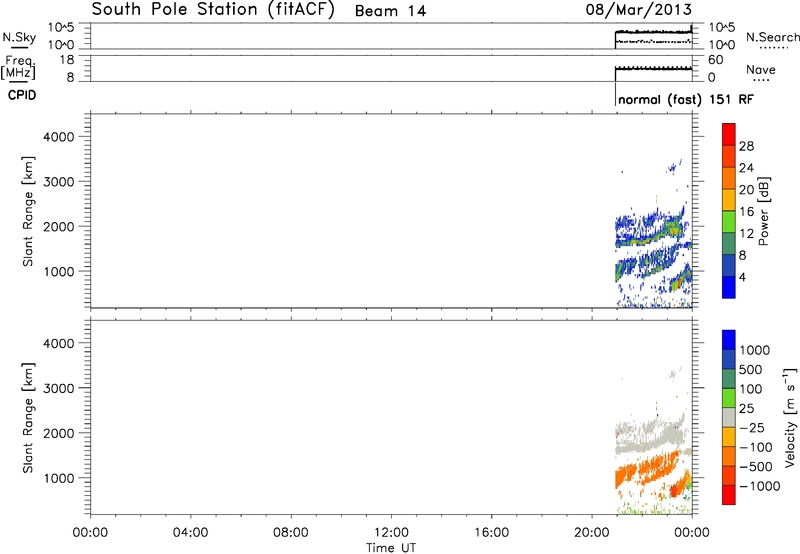This screenshot has height=554, width=800.
Task: Select the red bottom segment of Velocity colorbar
Action: (x=729, y=495)
